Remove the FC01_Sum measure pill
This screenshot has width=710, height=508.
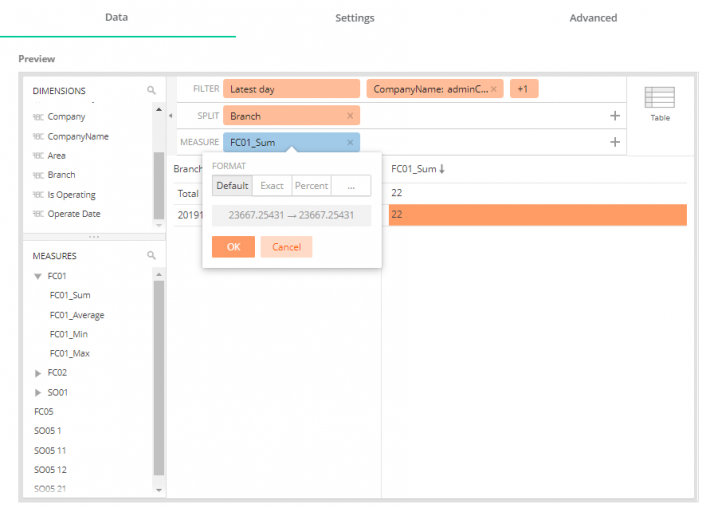(350, 142)
